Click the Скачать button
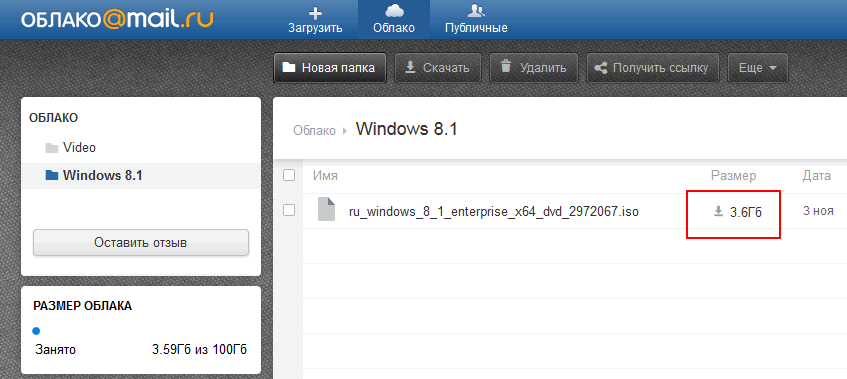 coord(438,68)
